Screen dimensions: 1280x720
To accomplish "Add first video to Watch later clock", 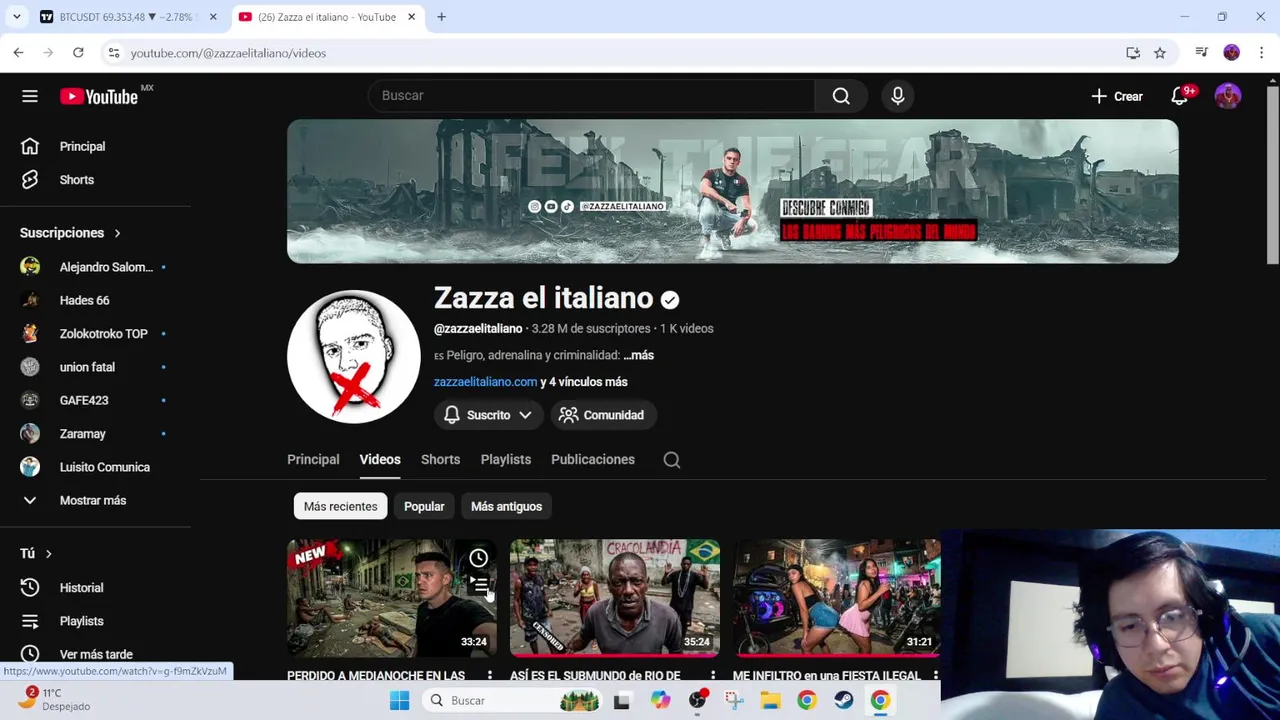I will [479, 558].
